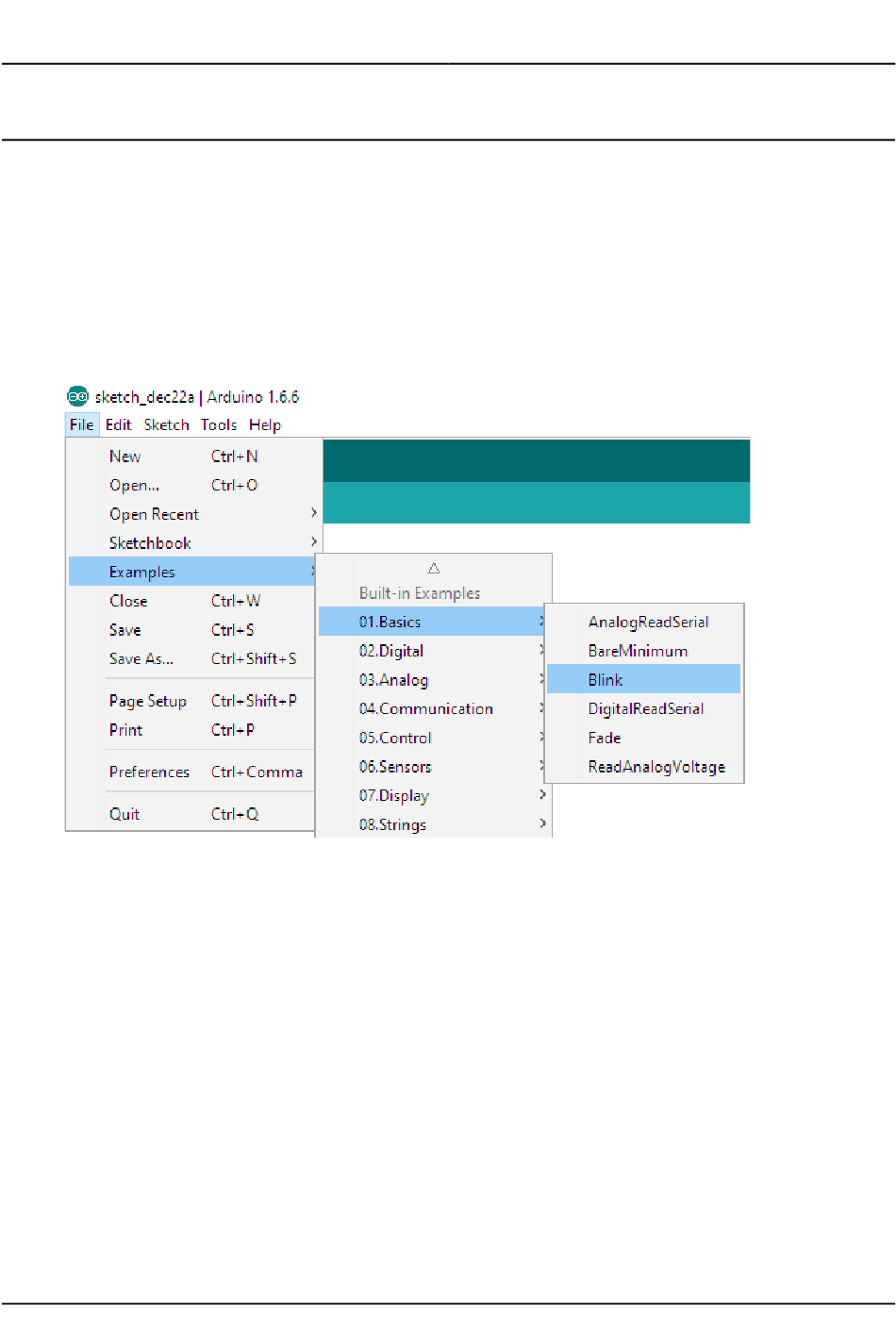
Task: Open the File menu
Action: [x=82, y=424]
